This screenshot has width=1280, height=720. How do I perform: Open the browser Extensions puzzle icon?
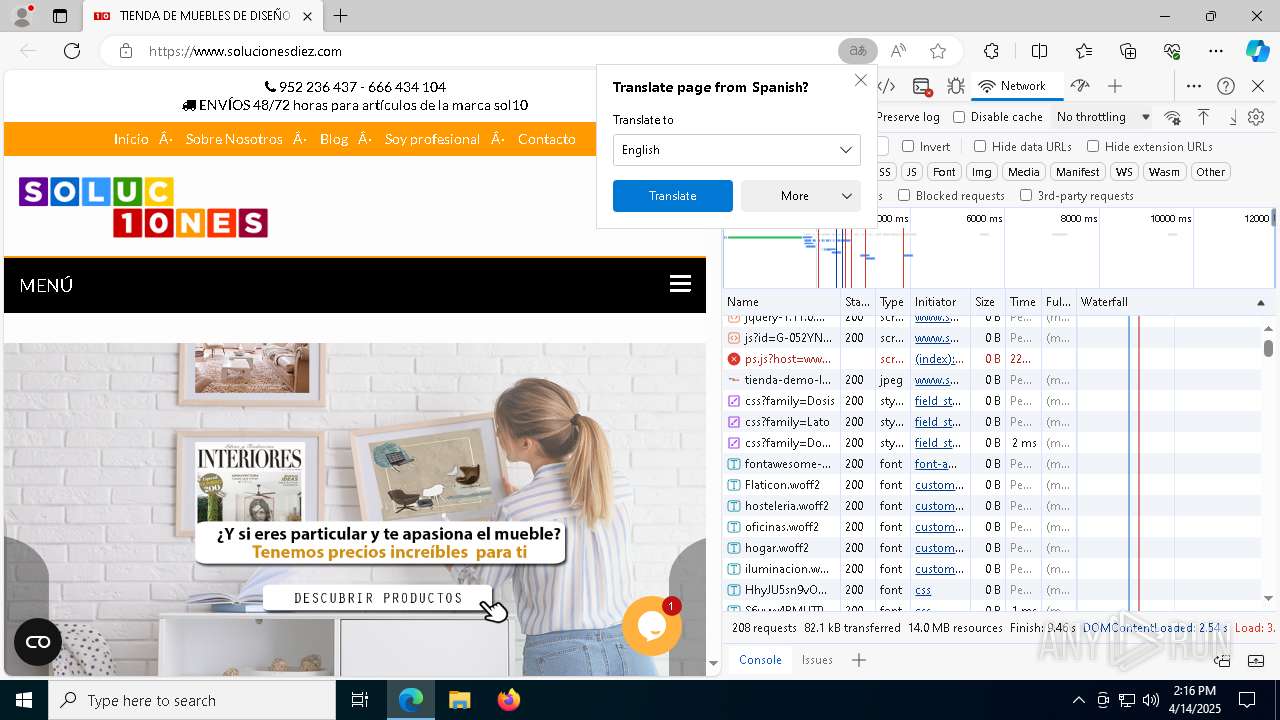[x=991, y=51]
